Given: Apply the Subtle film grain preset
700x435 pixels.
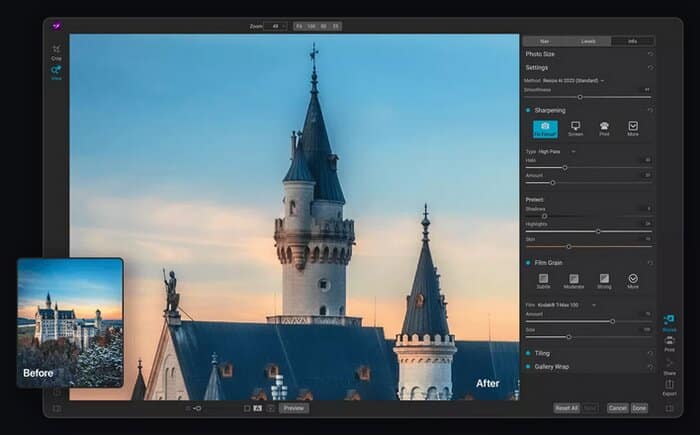Looking at the screenshot, I should pos(543,281).
